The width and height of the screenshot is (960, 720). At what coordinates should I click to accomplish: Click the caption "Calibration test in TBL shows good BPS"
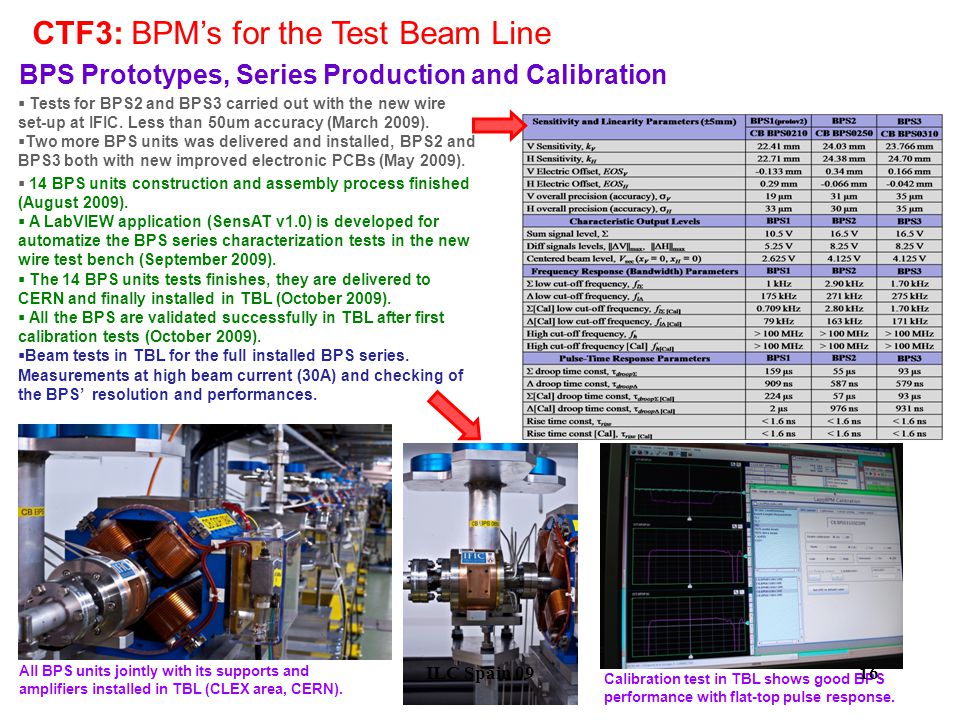tap(749, 688)
